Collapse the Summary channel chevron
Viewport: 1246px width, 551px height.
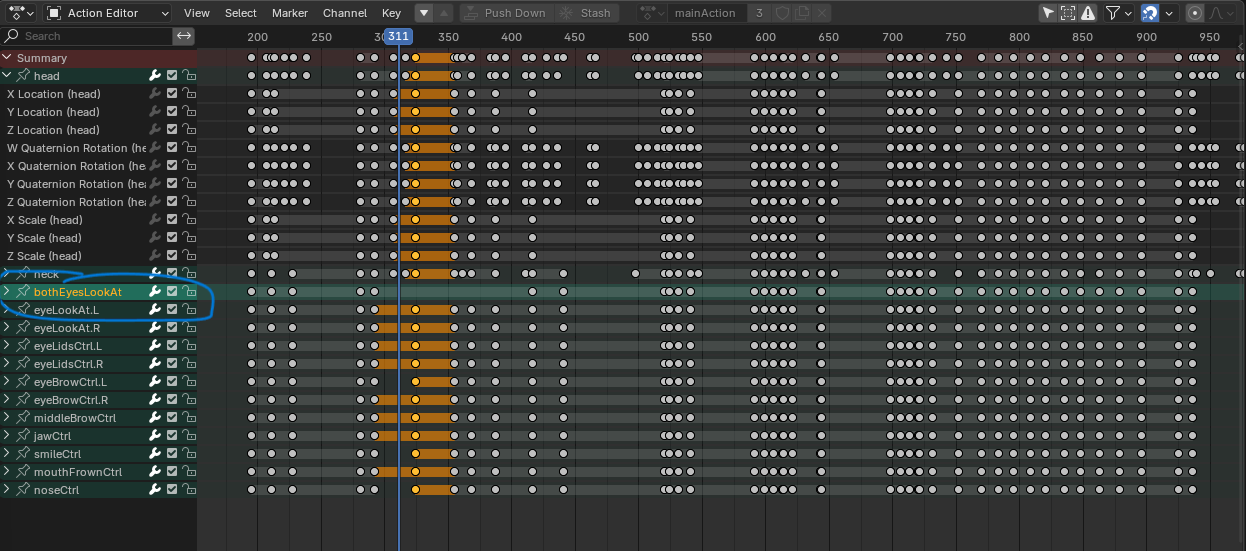pos(8,58)
